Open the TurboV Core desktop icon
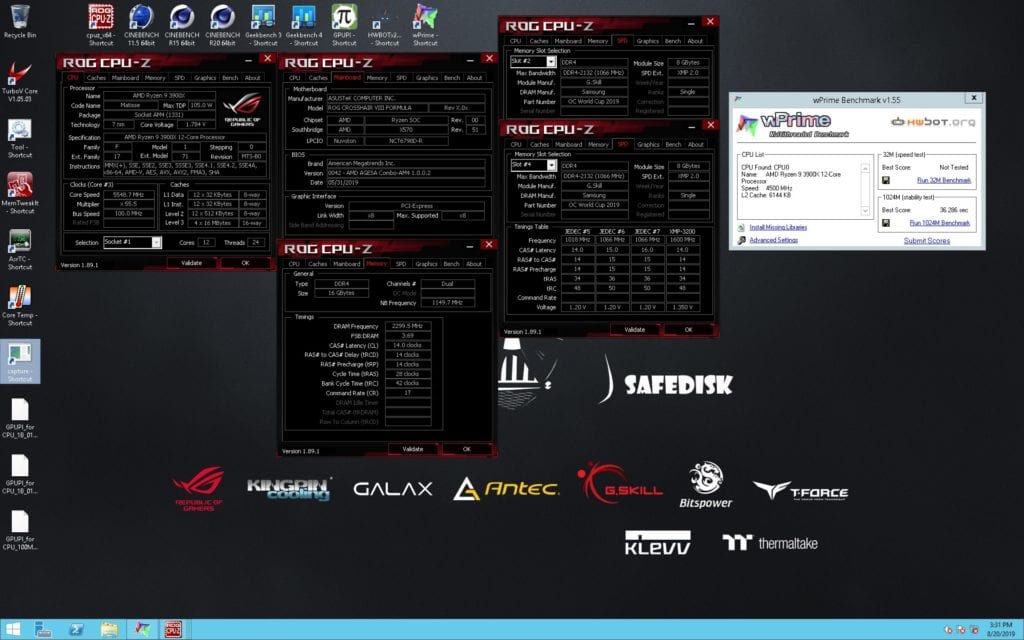The height and width of the screenshot is (640, 1024). click(20, 82)
